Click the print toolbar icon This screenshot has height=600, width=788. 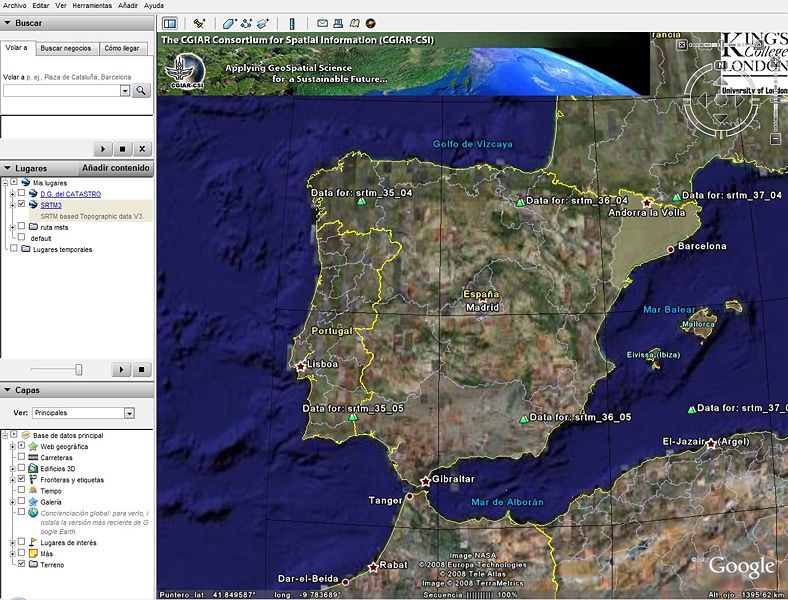[339, 23]
